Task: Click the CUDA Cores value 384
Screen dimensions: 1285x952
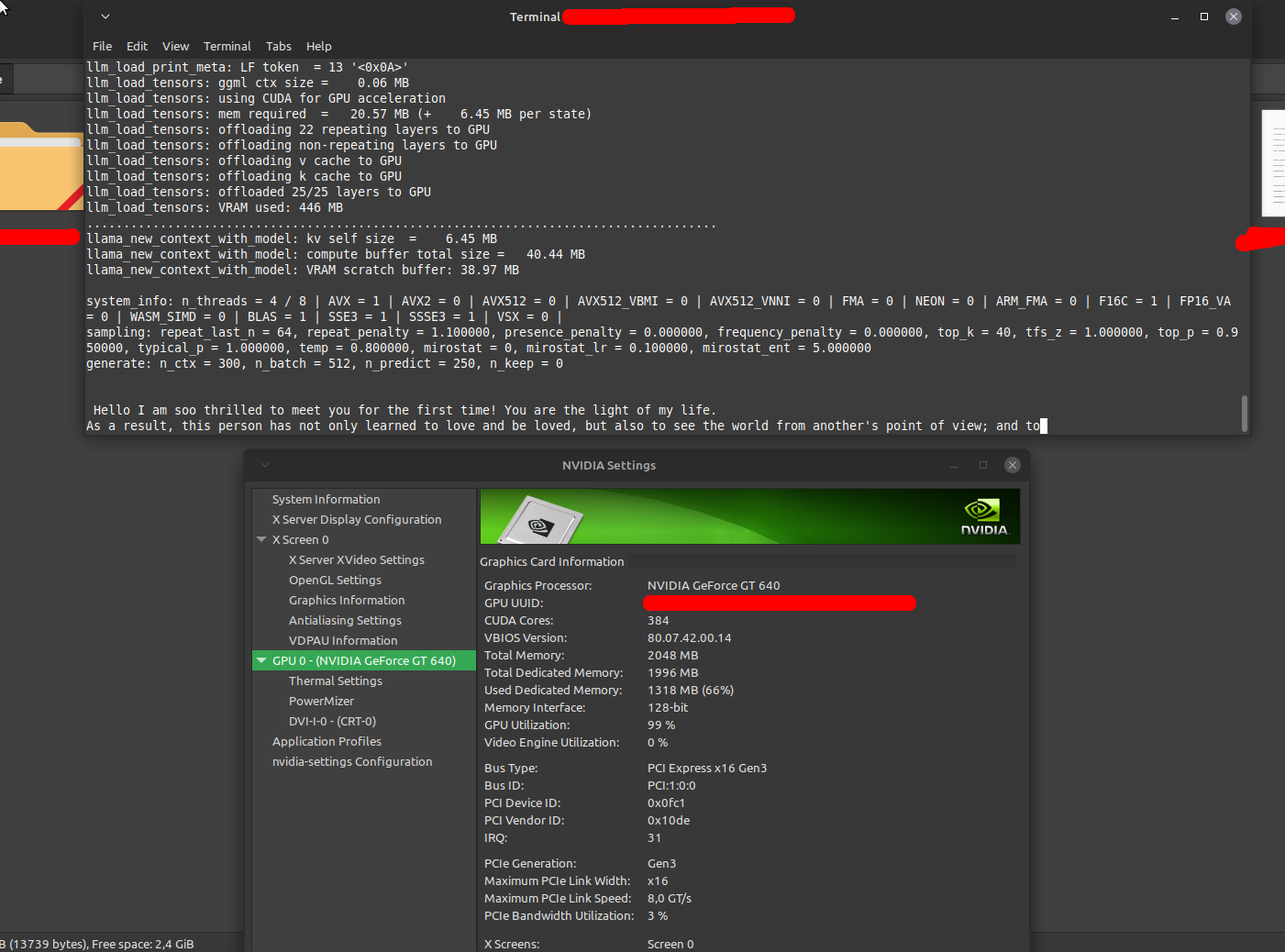Action: pos(658,620)
